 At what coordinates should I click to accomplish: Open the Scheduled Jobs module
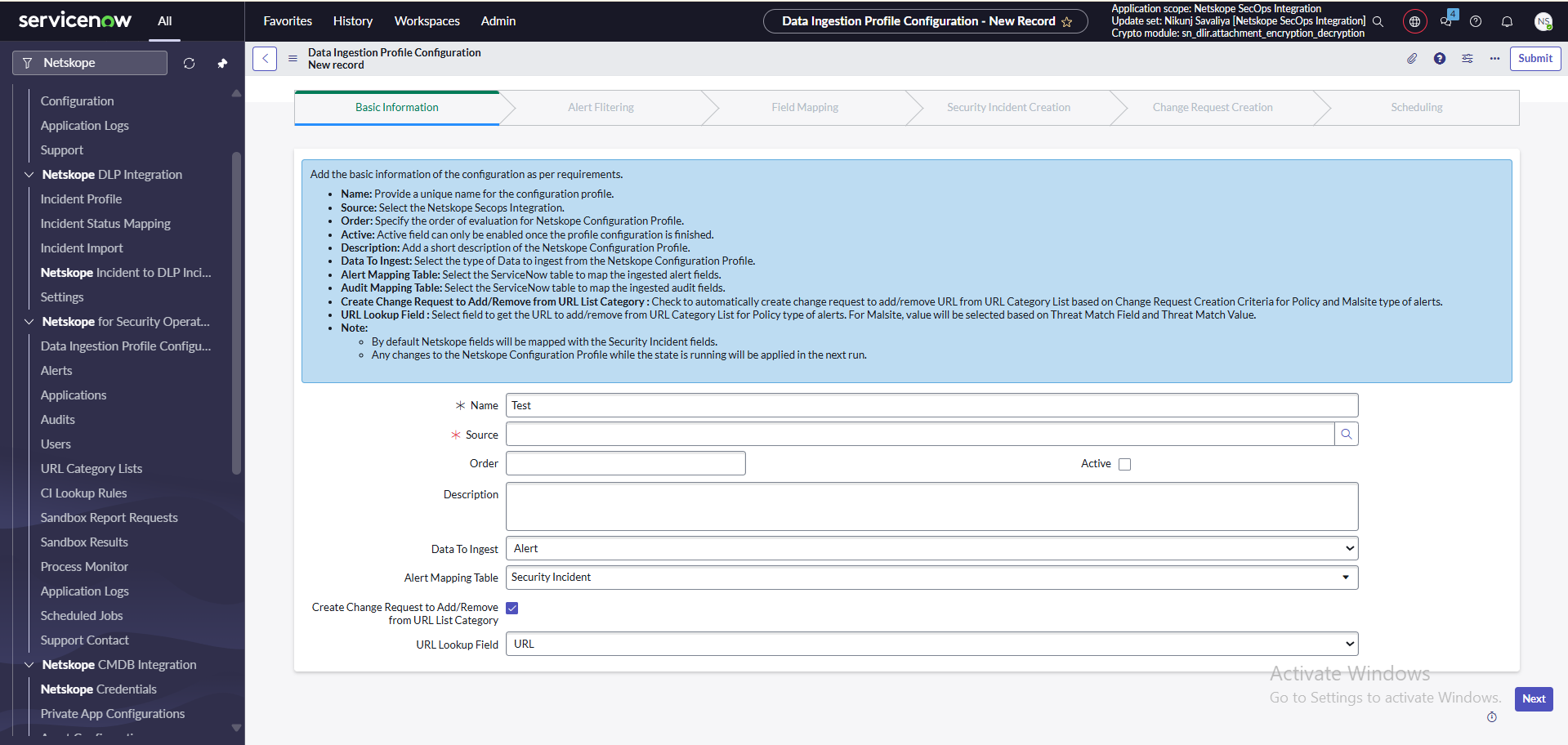[x=82, y=616]
